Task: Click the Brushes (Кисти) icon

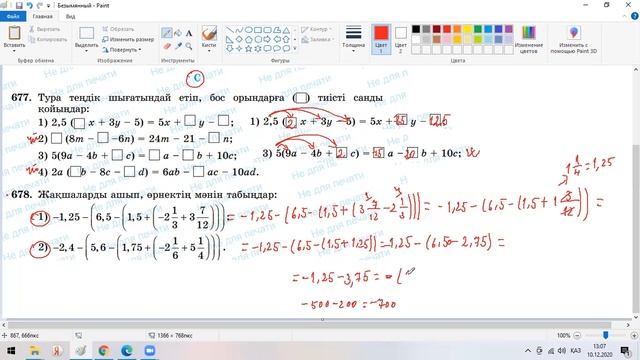Action: (209, 33)
